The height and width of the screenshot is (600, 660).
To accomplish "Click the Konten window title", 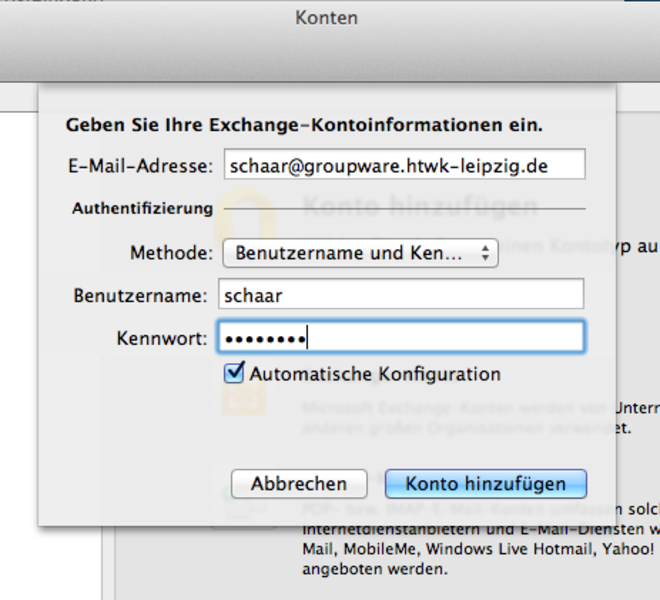I will pyautogui.click(x=326, y=18).
